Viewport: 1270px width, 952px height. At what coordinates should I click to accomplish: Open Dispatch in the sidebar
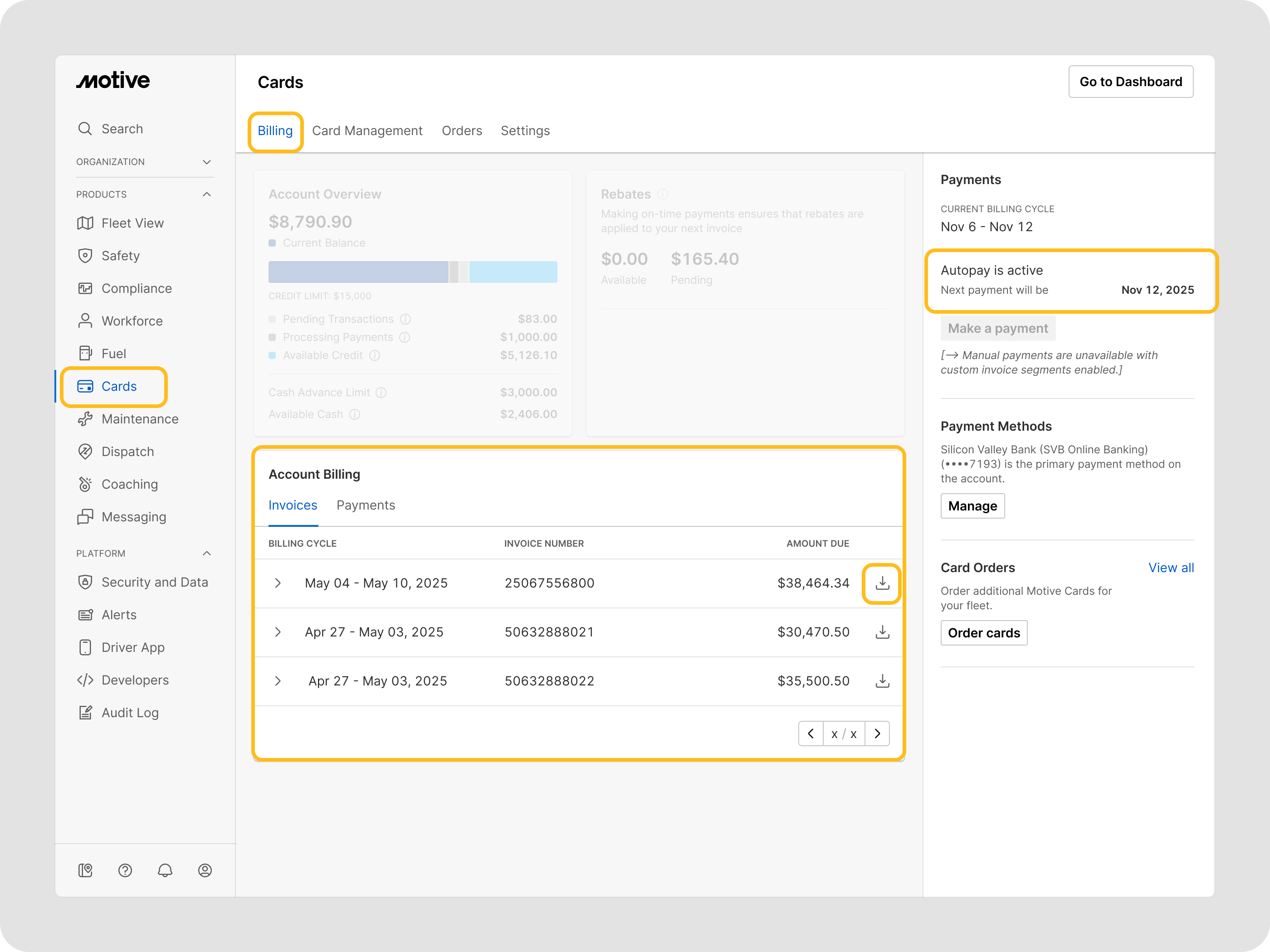(127, 452)
